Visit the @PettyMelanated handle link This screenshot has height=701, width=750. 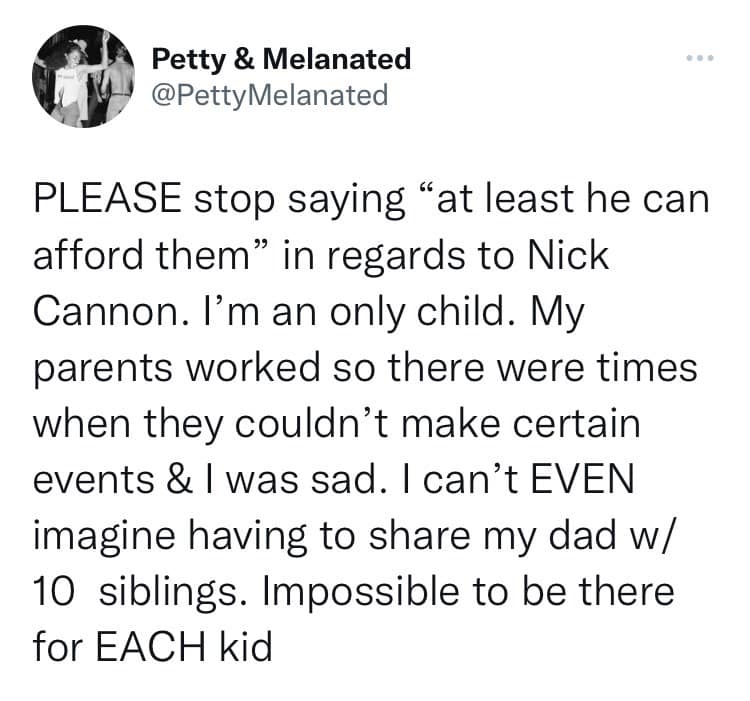pos(270,95)
